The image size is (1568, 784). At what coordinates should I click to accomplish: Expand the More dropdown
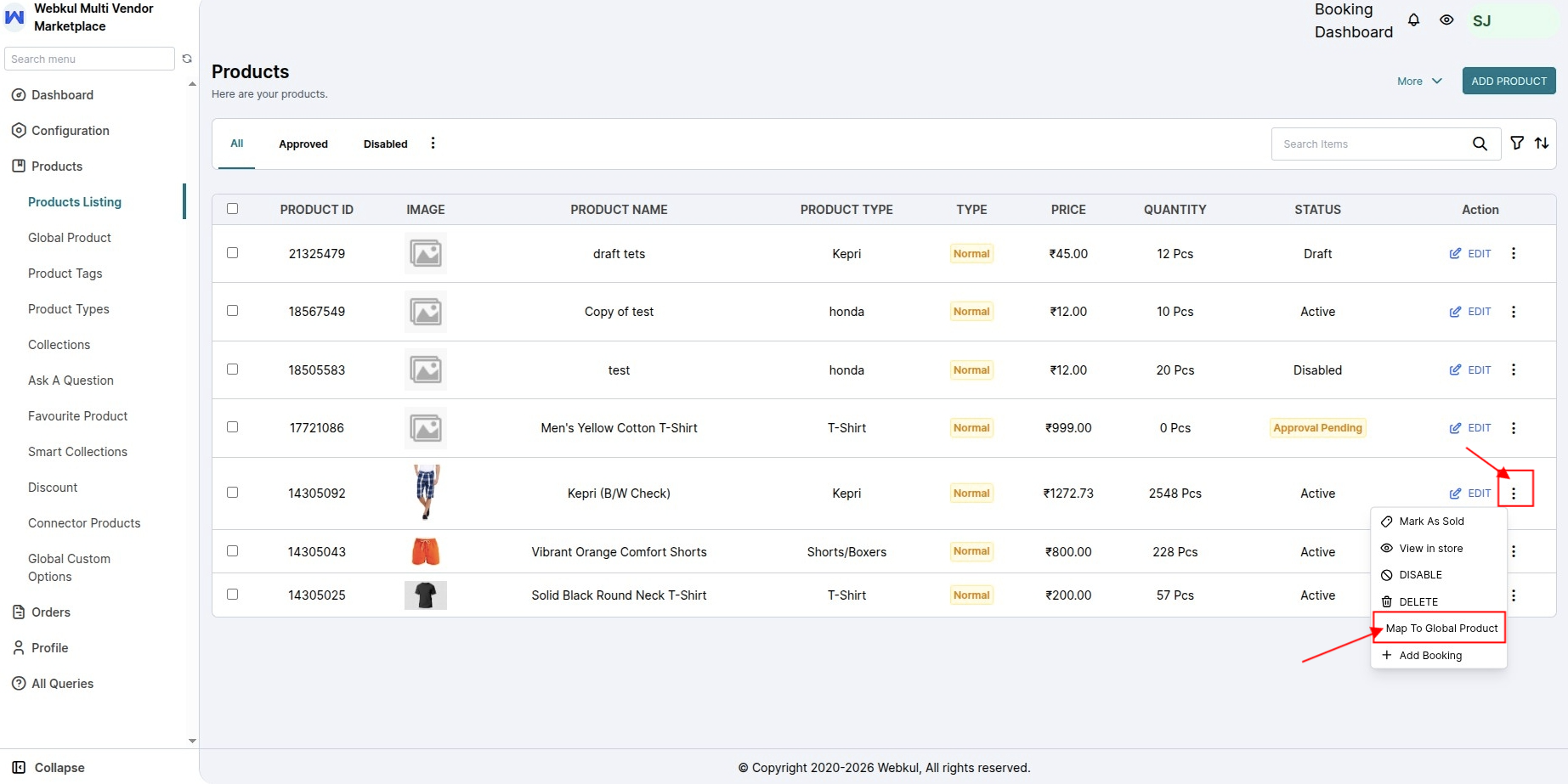[x=1419, y=82]
